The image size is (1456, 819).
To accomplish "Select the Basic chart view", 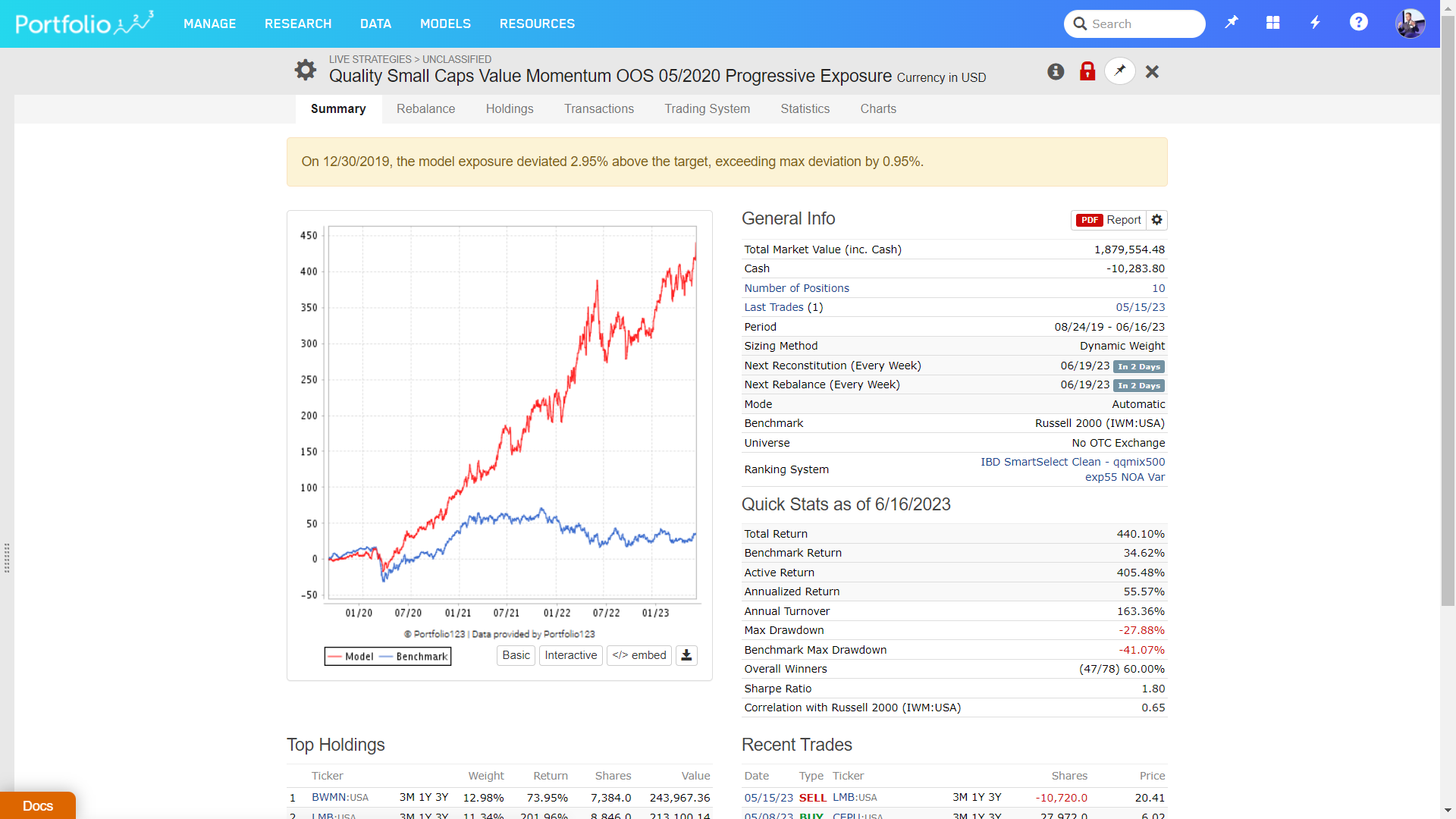I will click(x=516, y=655).
